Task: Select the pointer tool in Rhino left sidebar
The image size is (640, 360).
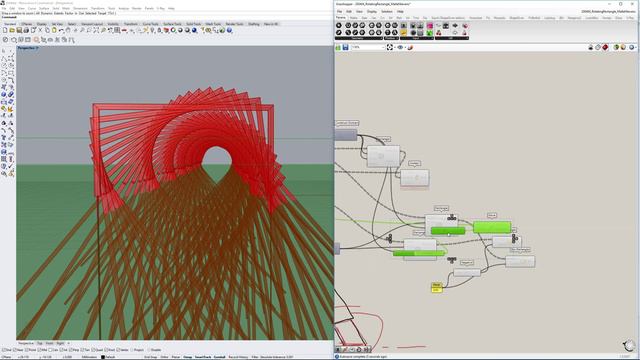Action: [4, 51]
